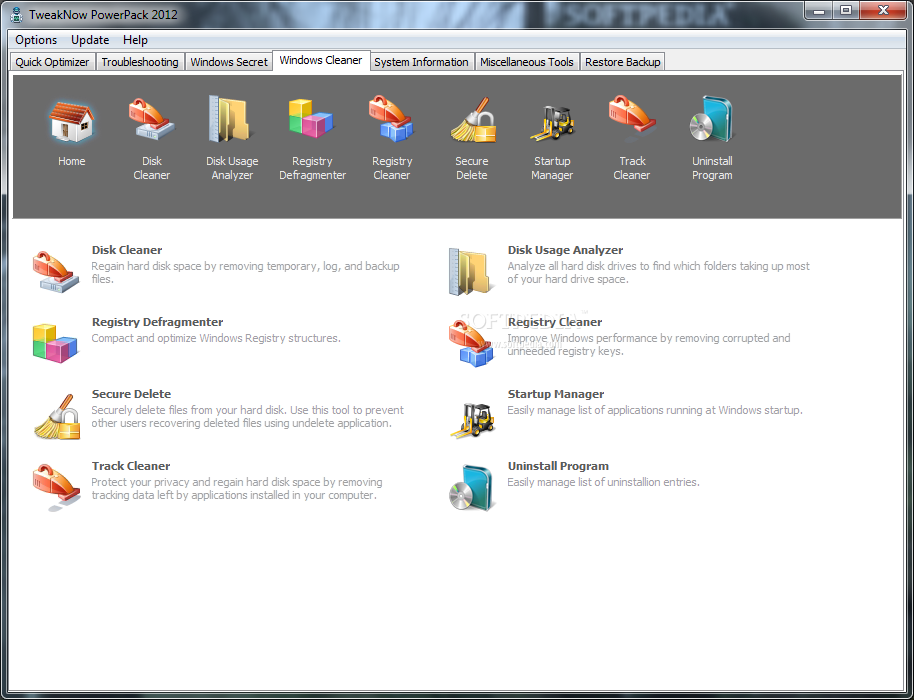Click 'Analyze all hard disk drives' description
This screenshot has height=700, width=914.
click(658, 272)
